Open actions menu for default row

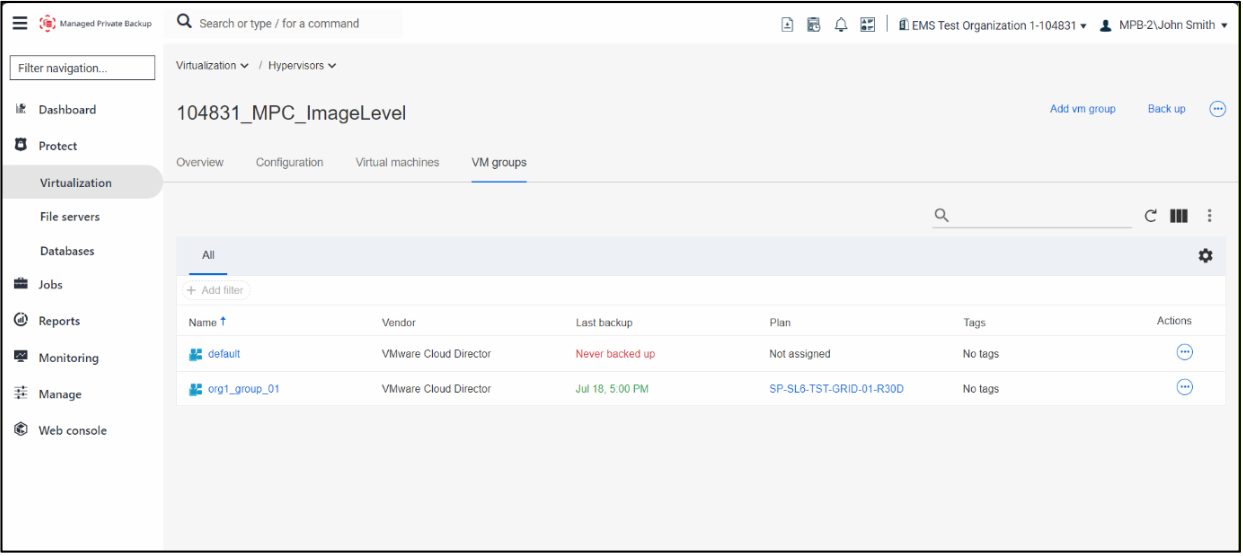click(1185, 352)
